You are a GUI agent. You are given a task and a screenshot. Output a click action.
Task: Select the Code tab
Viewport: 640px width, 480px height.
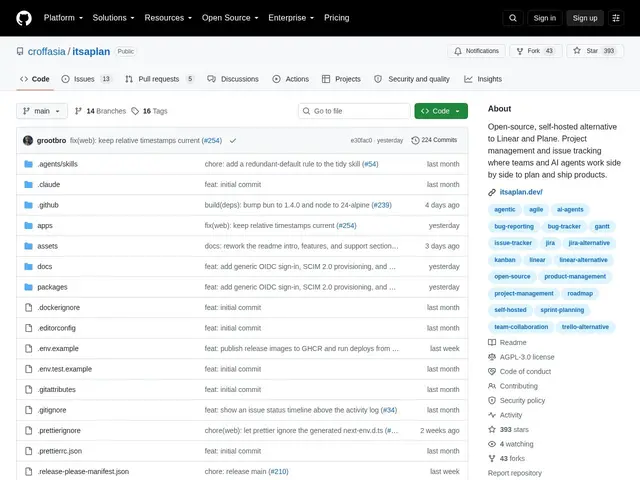pos(35,79)
